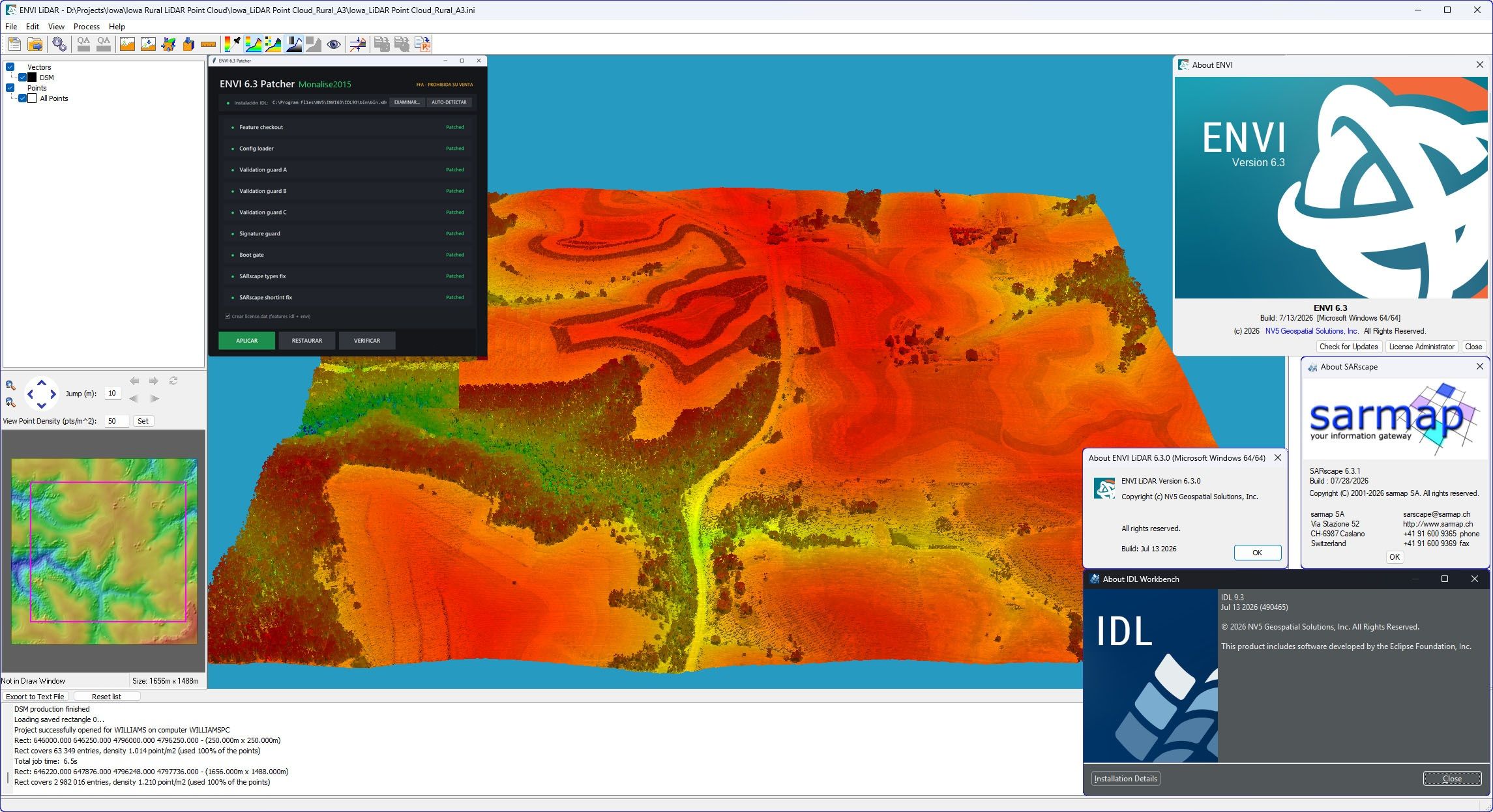Click the Open Project folder icon
Screen dimensions: 1493x812
pos(35,44)
